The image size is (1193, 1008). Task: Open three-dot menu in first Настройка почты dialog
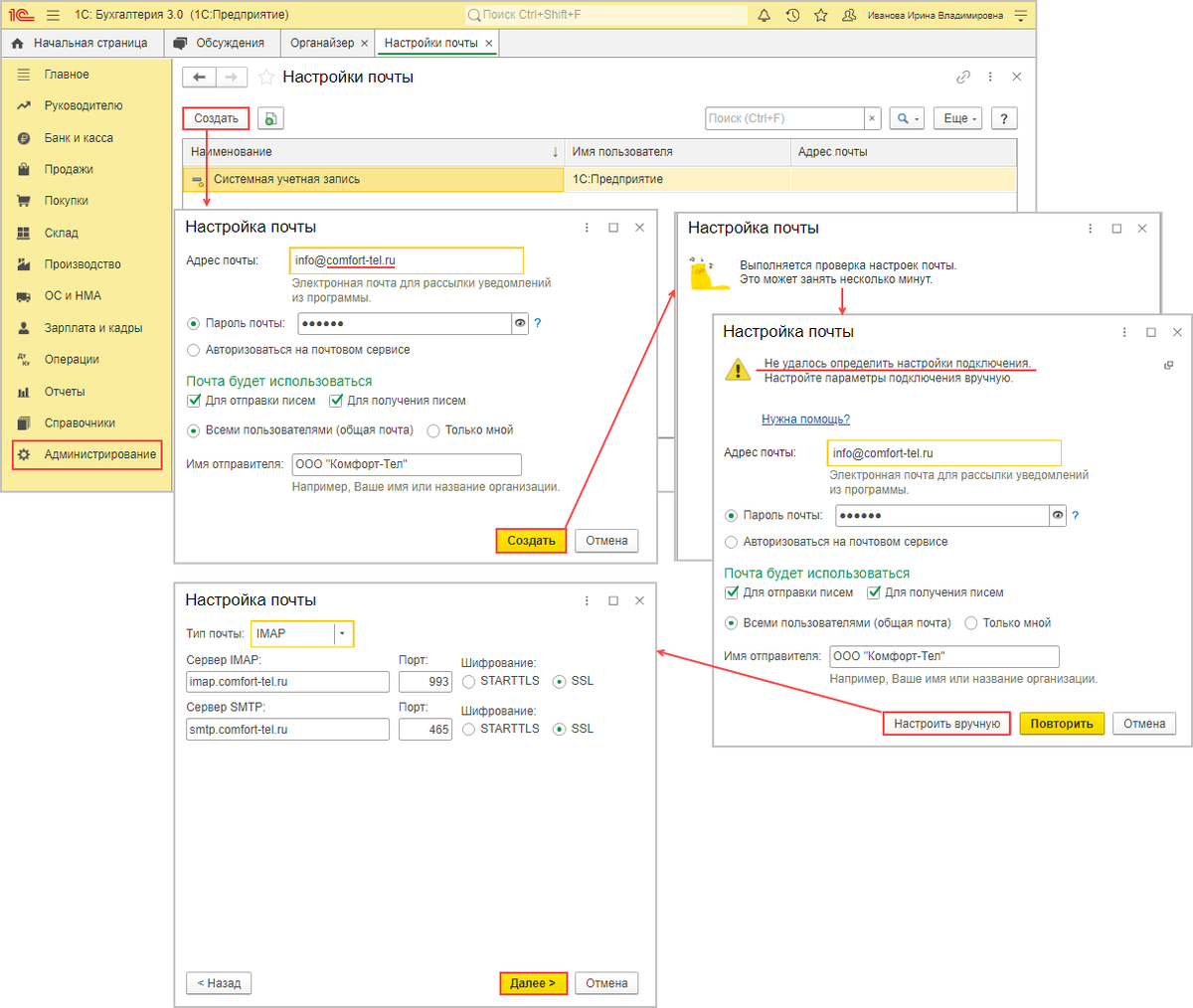click(x=587, y=228)
